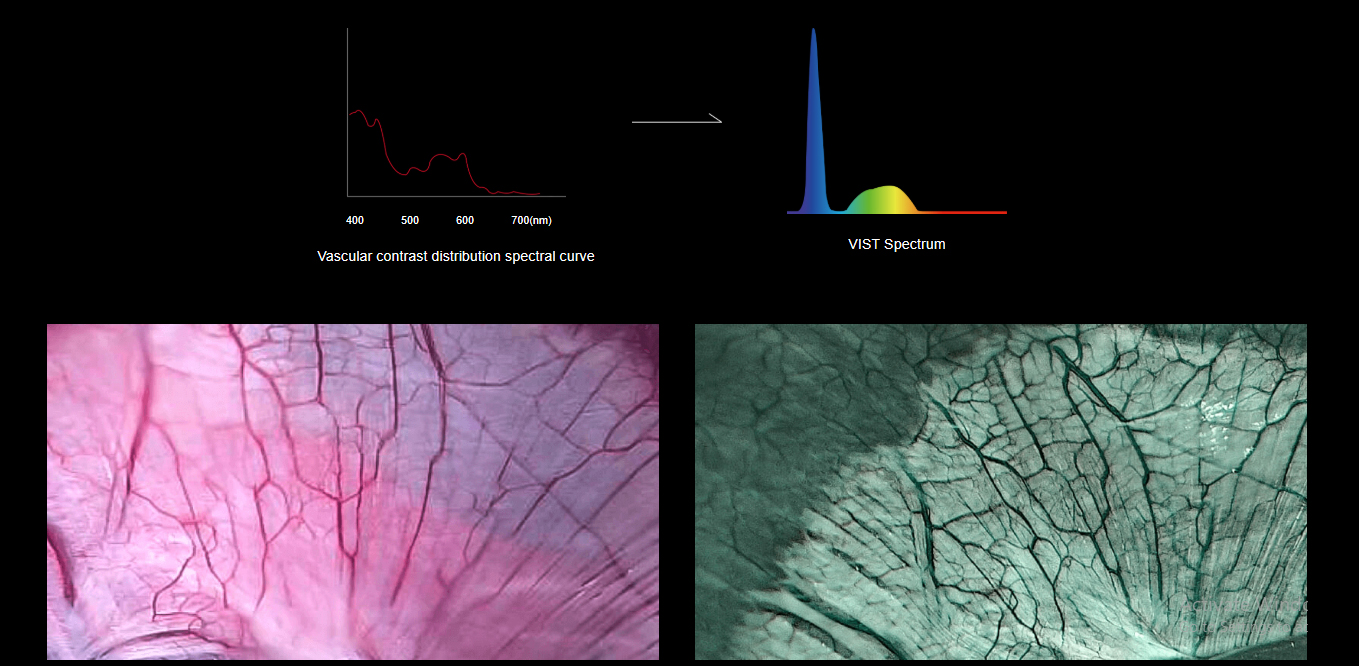Image resolution: width=1359 pixels, height=666 pixels.
Task: Click the vertical axis of the contrast chart
Action: point(348,110)
